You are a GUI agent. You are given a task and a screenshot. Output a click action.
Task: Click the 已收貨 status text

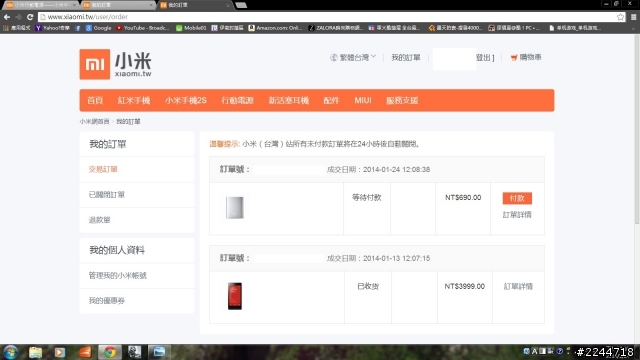[368, 287]
